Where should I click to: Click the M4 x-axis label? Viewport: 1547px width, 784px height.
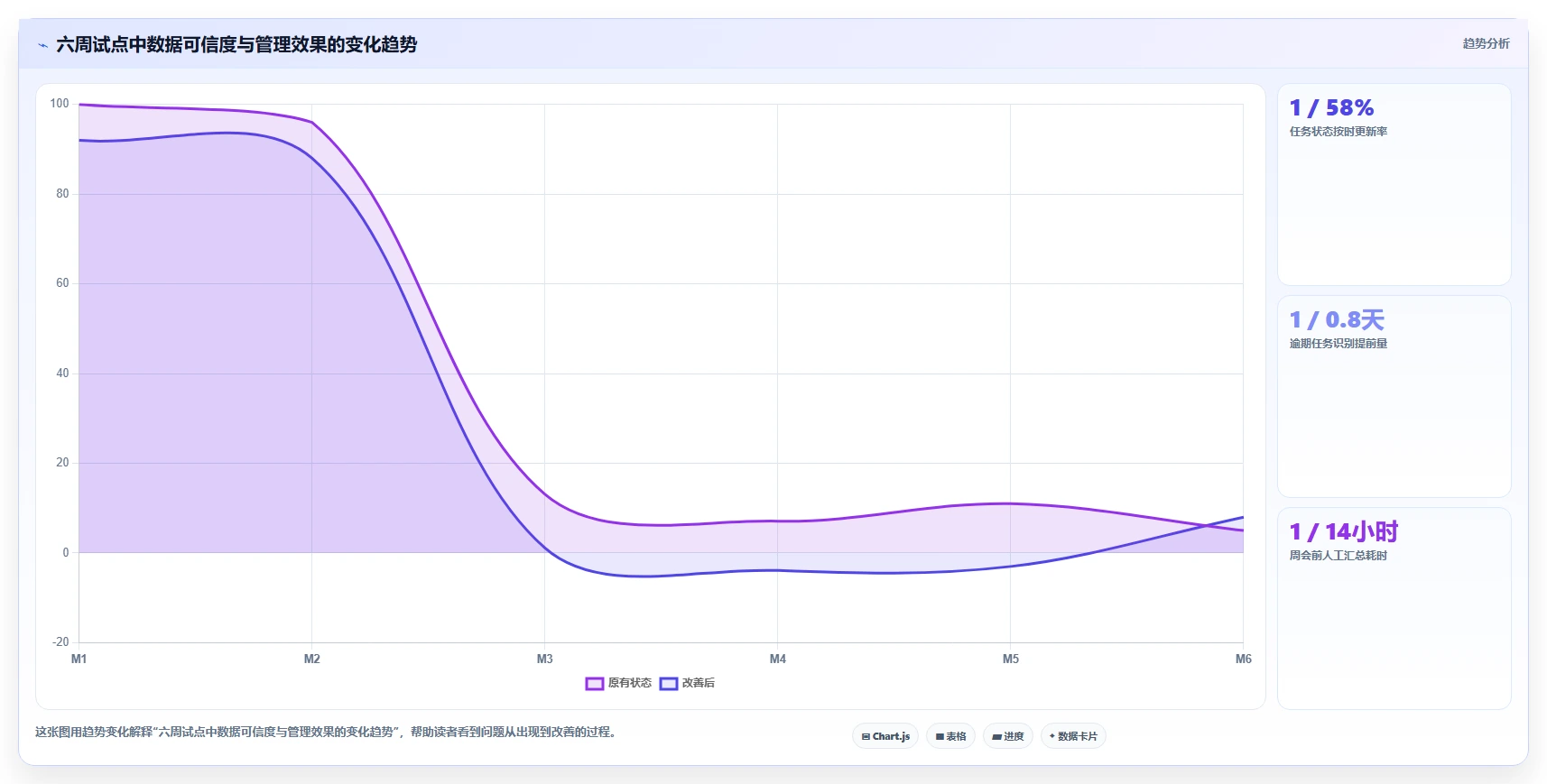pyautogui.click(x=778, y=659)
